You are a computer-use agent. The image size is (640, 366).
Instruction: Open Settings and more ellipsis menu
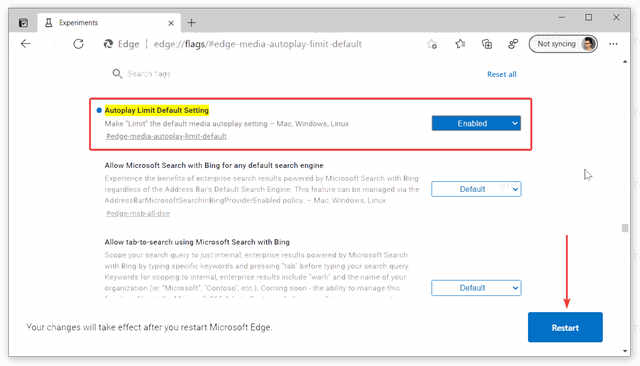tap(613, 44)
